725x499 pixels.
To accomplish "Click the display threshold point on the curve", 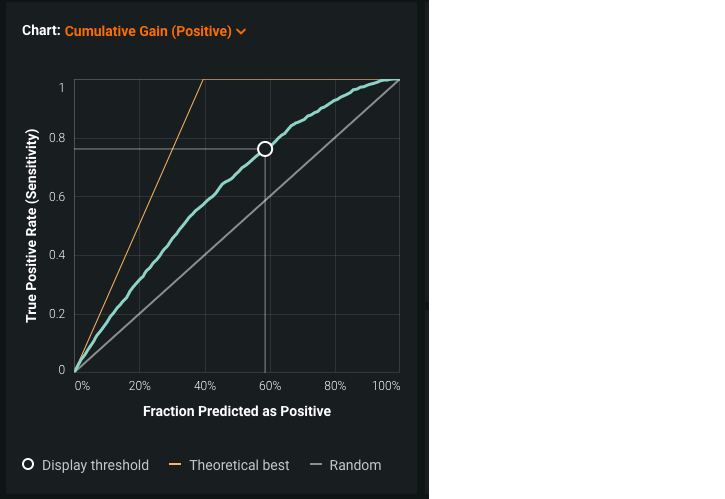I will click(265, 149).
